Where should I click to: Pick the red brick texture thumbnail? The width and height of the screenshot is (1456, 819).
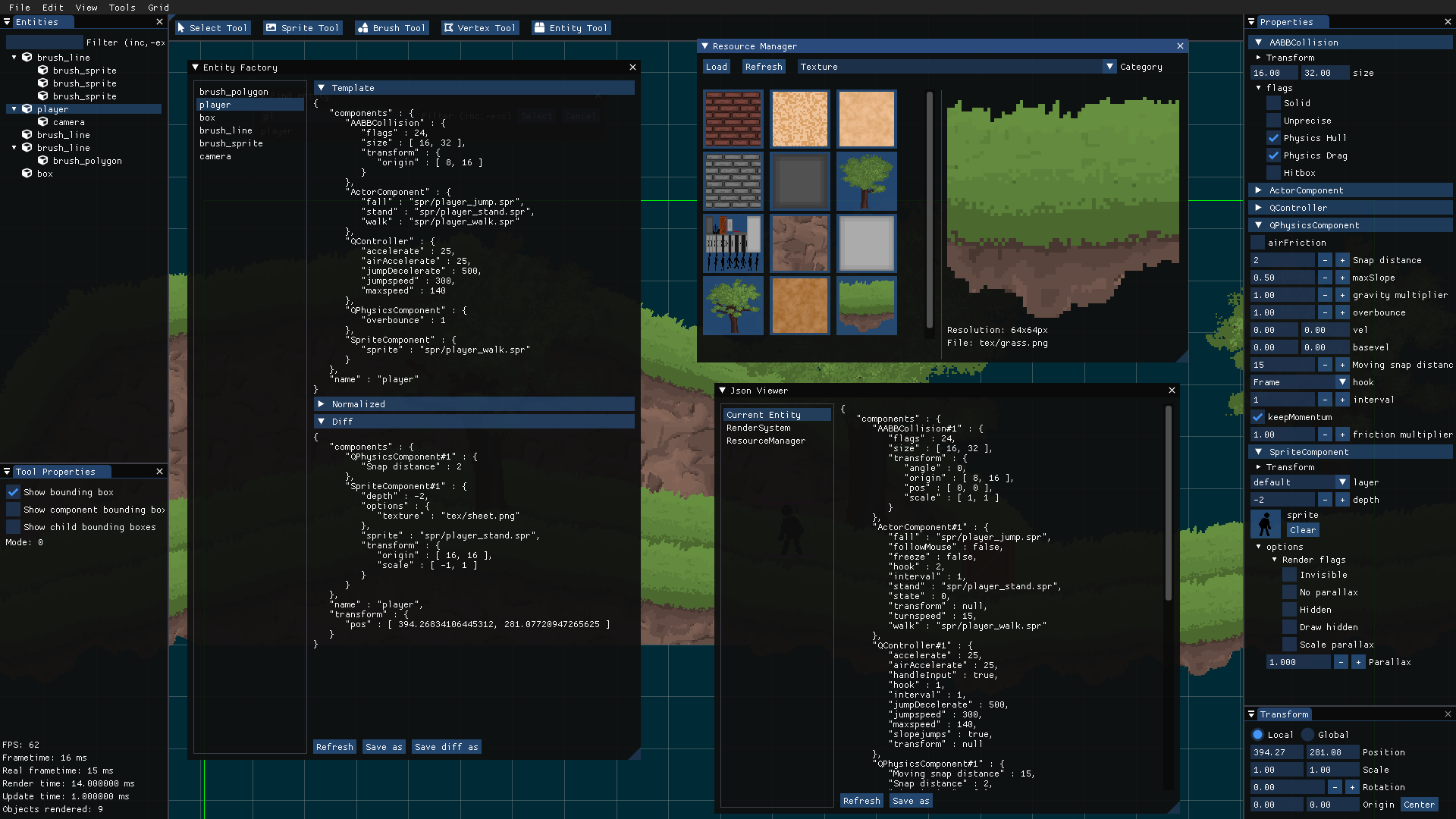pyautogui.click(x=733, y=119)
